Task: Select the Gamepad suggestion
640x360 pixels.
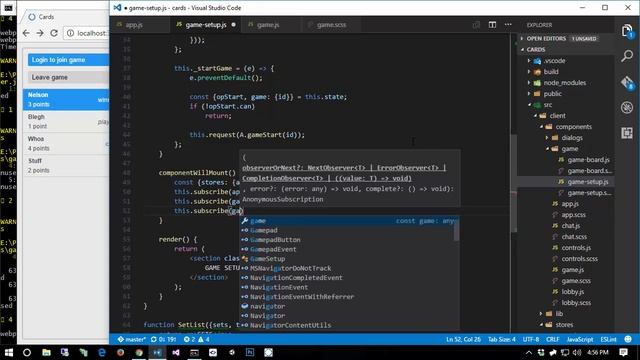Action: pyautogui.click(x=347, y=231)
